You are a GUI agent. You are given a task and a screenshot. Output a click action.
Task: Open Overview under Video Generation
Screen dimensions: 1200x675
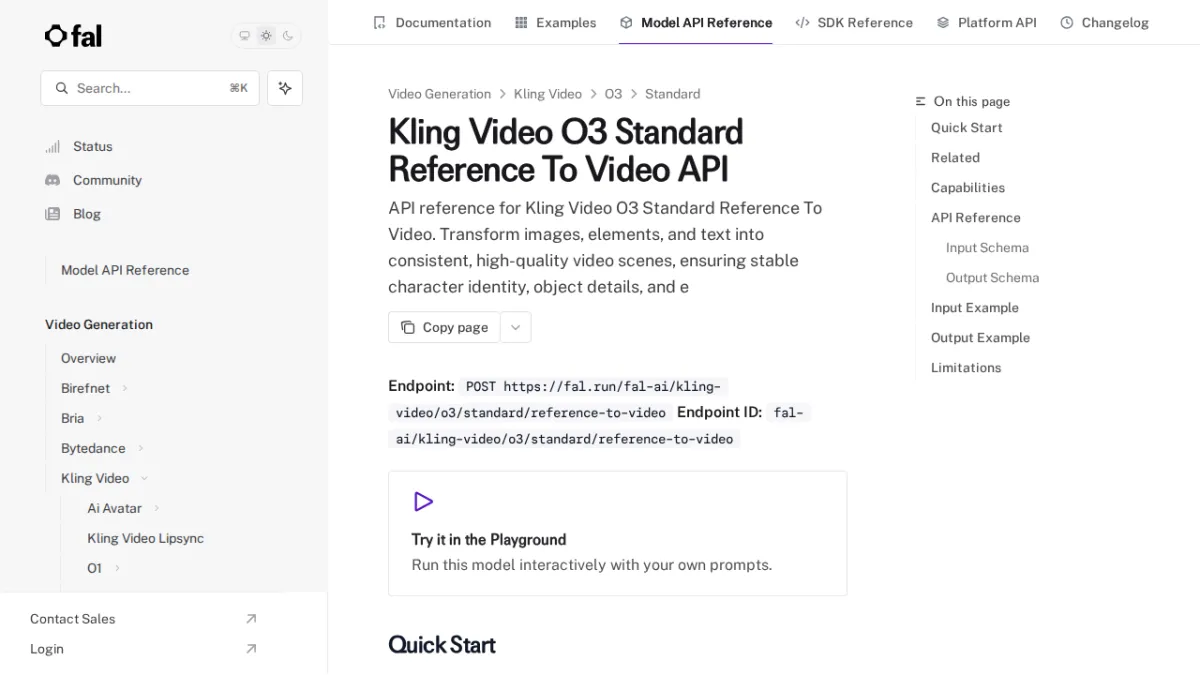tap(88, 358)
